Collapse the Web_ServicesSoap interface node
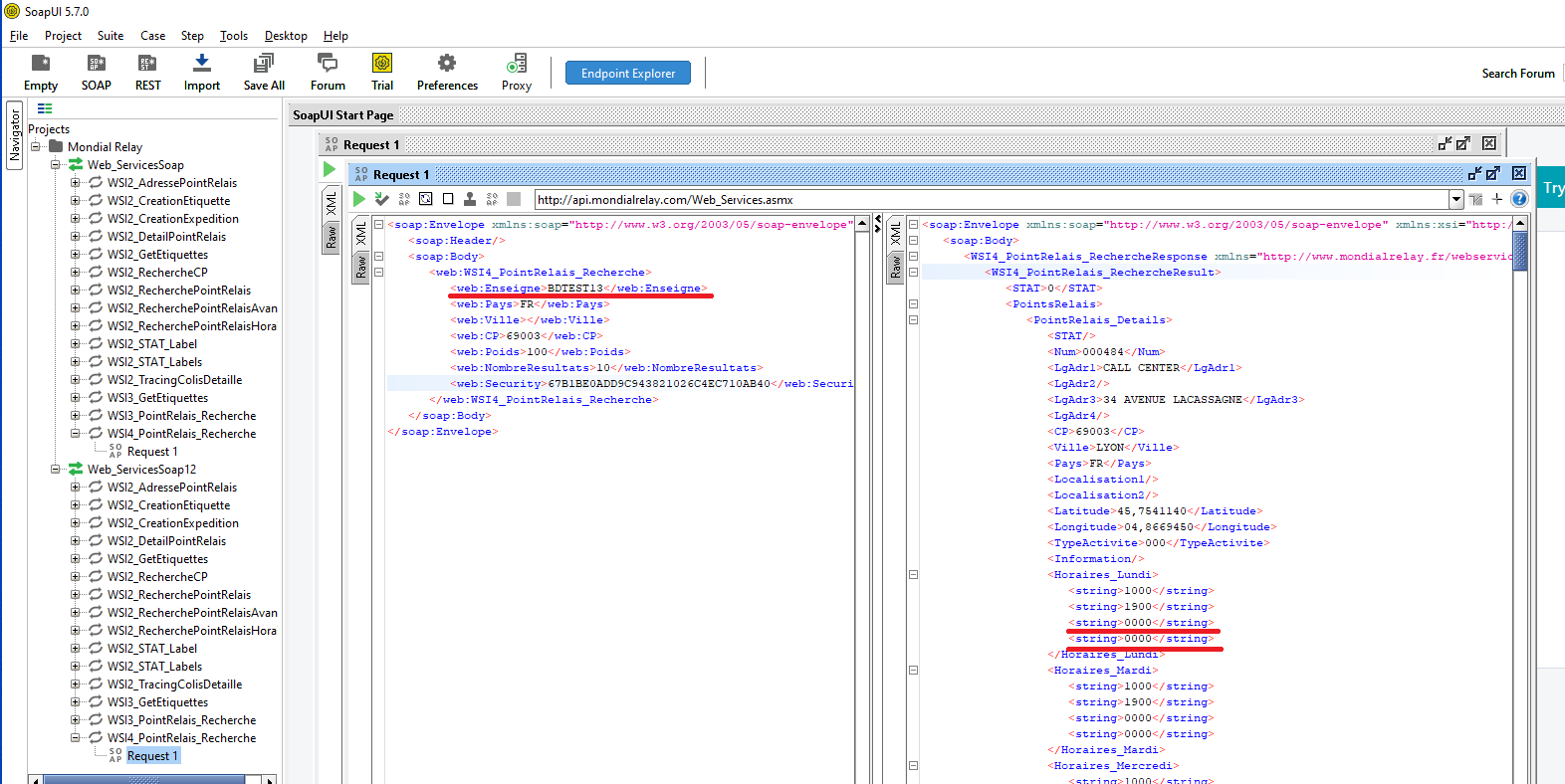Screen dimensions: 1565x784 (56, 164)
